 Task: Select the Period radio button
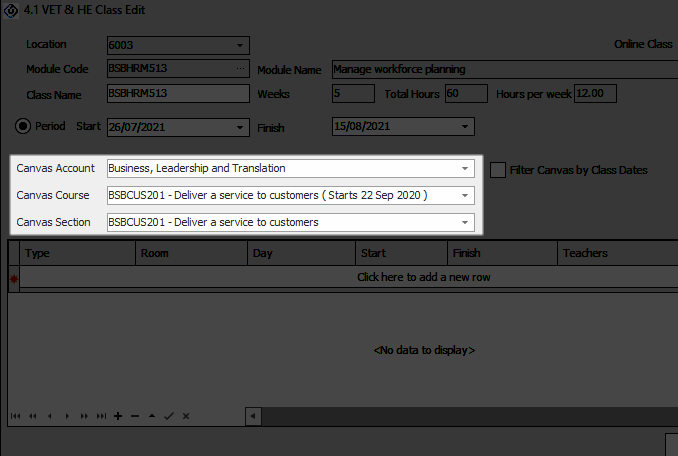[x=24, y=126]
